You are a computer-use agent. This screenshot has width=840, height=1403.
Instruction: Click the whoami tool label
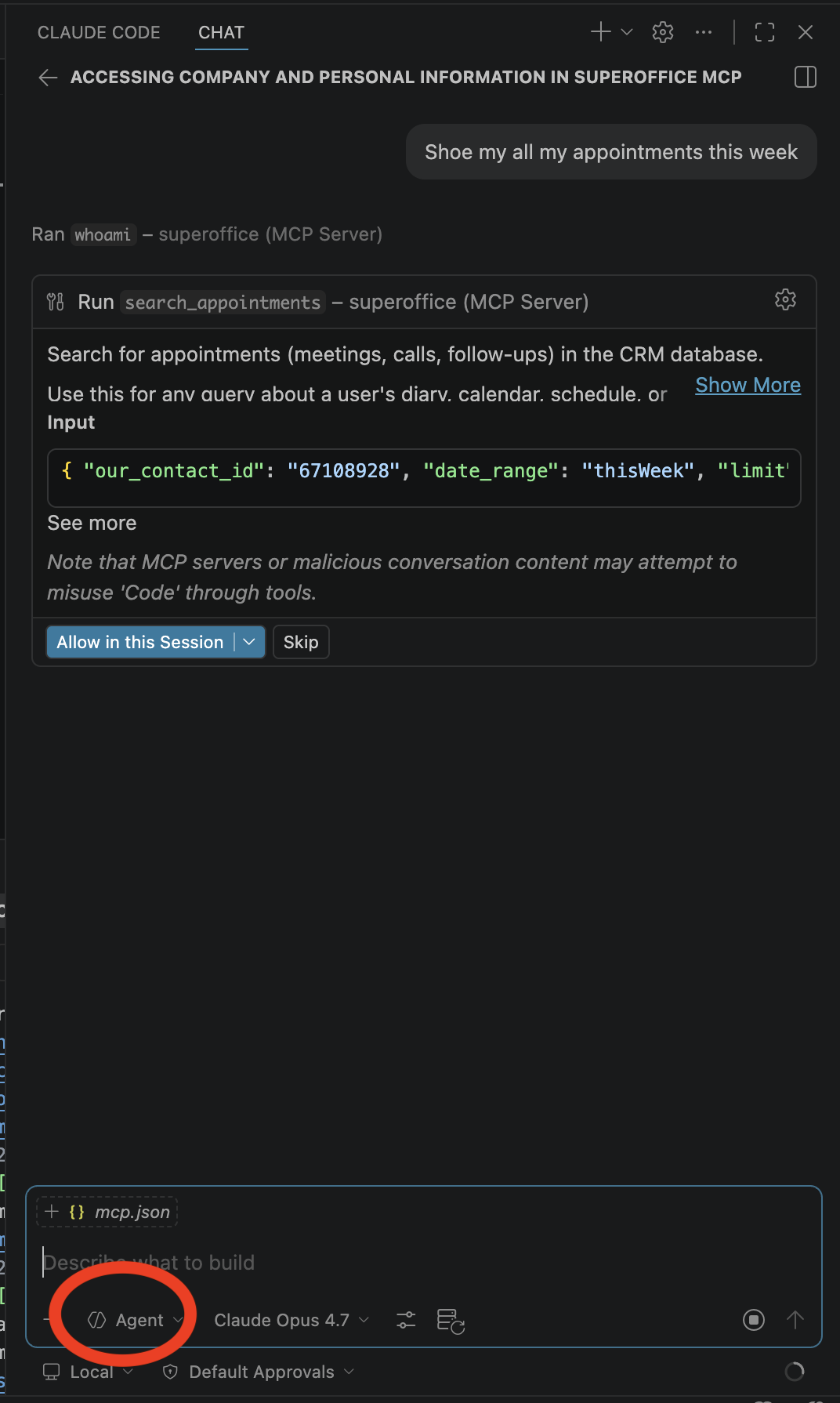pos(103,234)
